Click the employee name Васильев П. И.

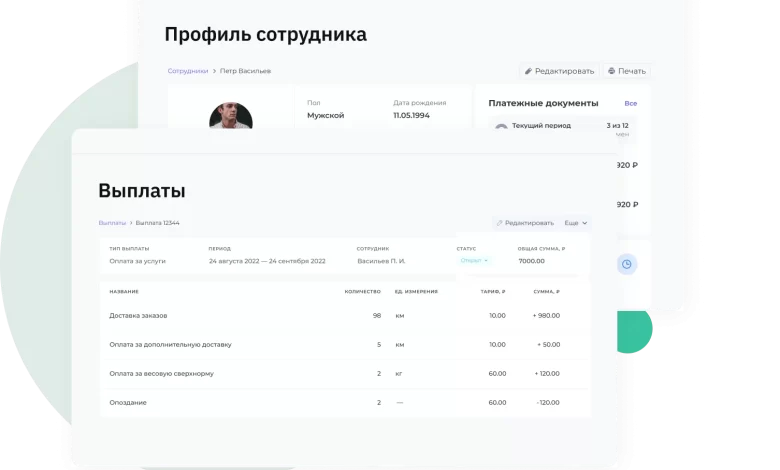point(381,261)
